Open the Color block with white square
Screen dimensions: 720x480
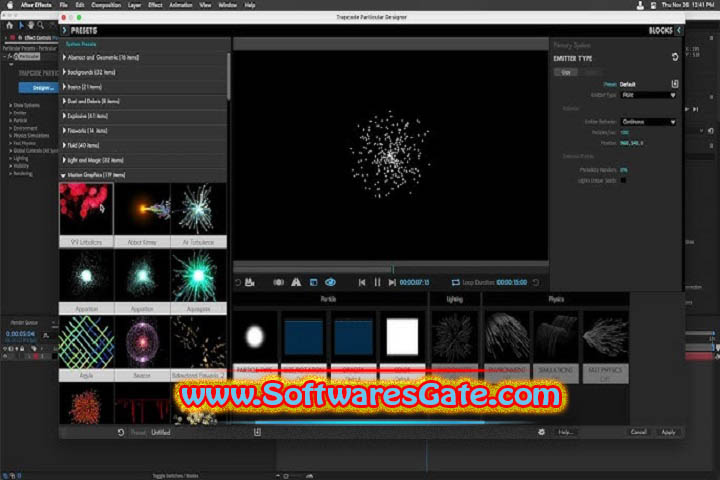tap(402, 337)
